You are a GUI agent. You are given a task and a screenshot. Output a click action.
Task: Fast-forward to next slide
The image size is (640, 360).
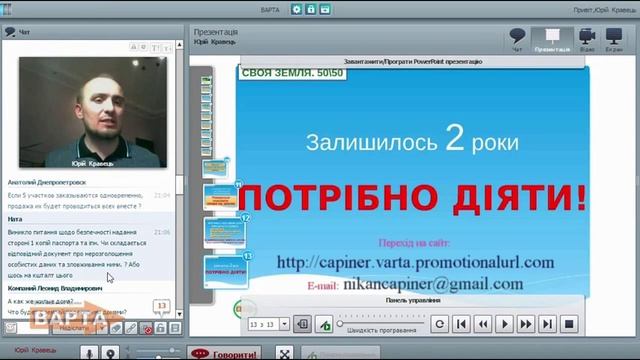coord(526,324)
